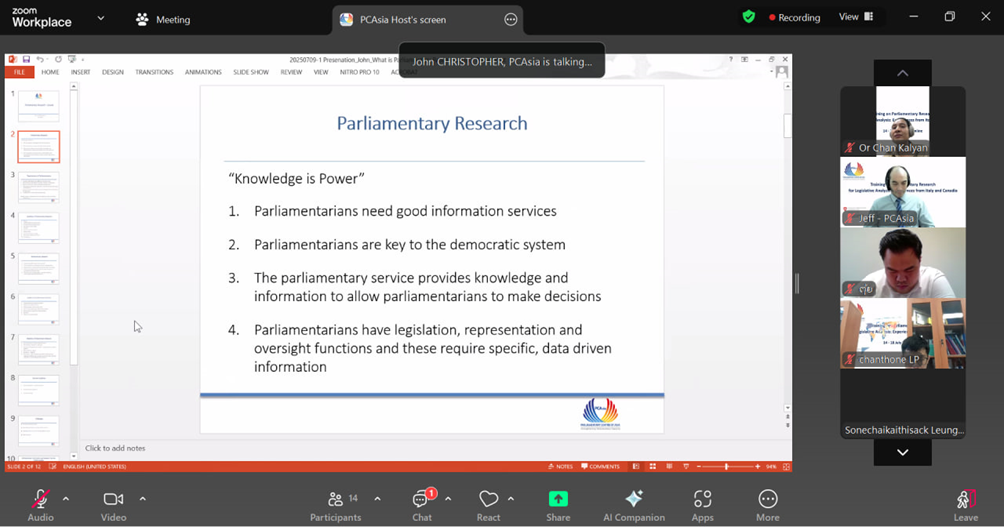Unmute the Zoom Audio microphone icon
The width and height of the screenshot is (1004, 527).
41,499
